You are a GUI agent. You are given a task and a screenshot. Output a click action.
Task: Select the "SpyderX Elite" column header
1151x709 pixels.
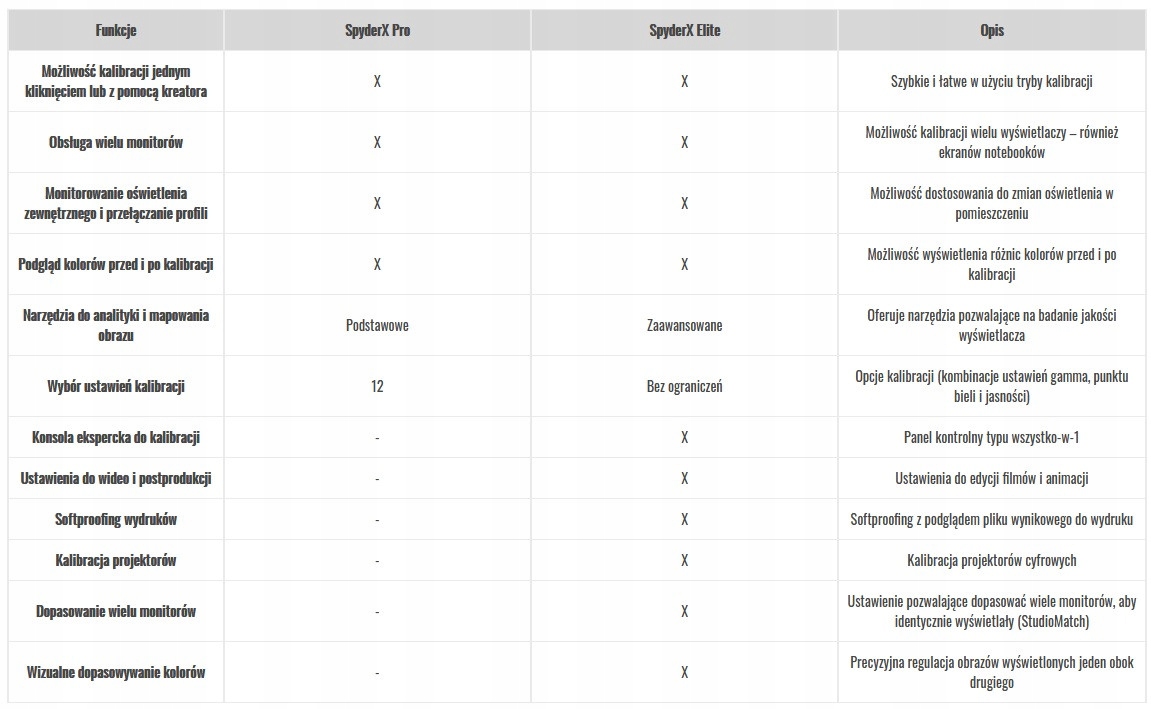pos(684,30)
